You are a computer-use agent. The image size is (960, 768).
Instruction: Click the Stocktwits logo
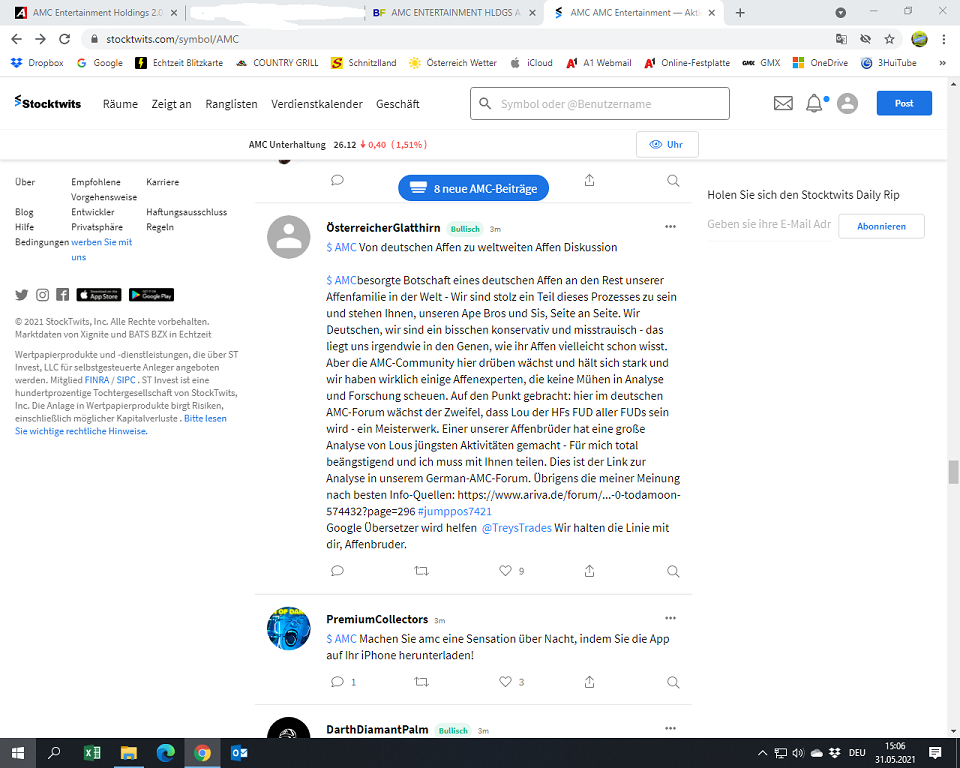[x=48, y=103]
